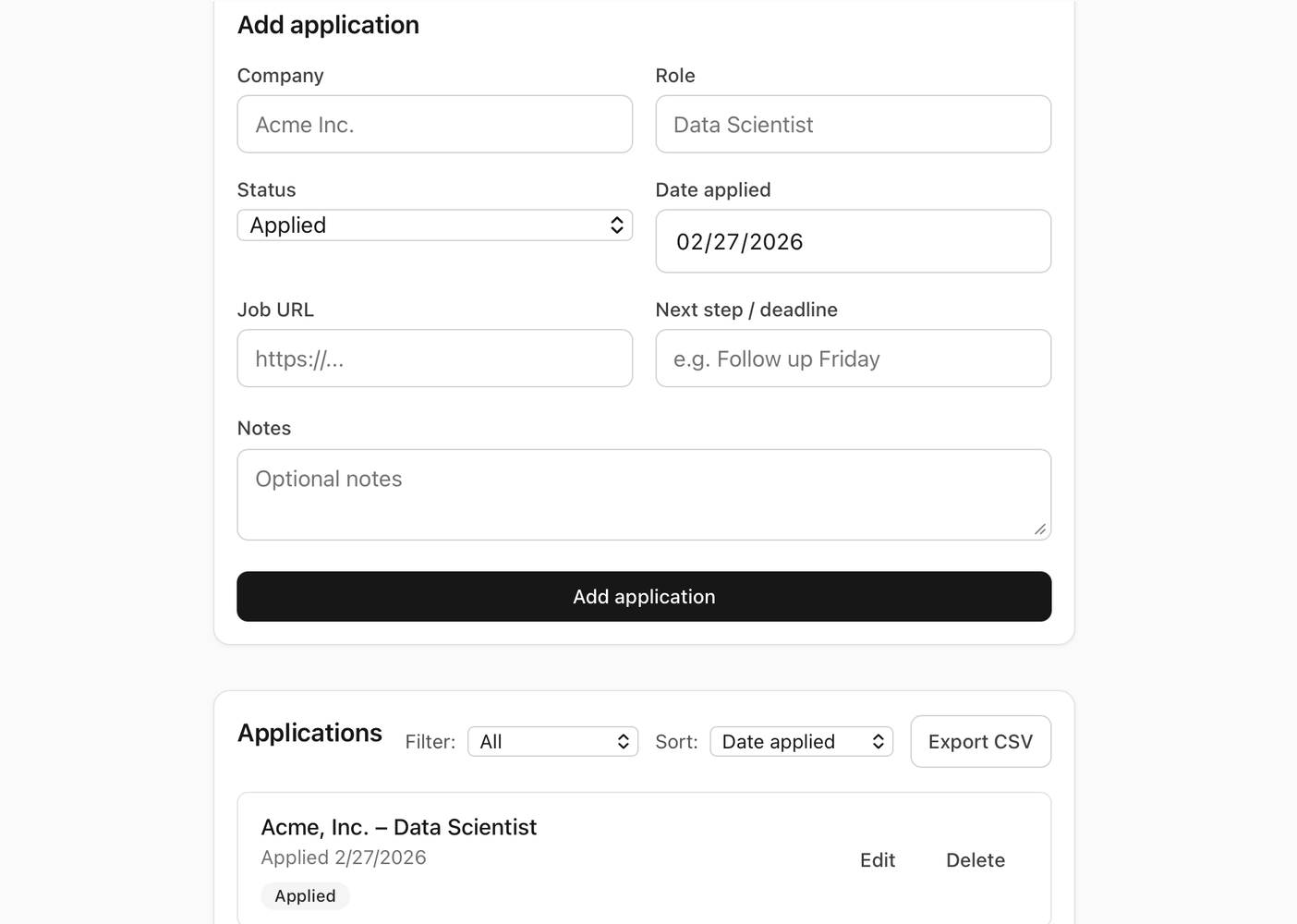Delete the Acme, Inc. Data Scientist entry
Screen dimensions: 1297x924
point(976,860)
